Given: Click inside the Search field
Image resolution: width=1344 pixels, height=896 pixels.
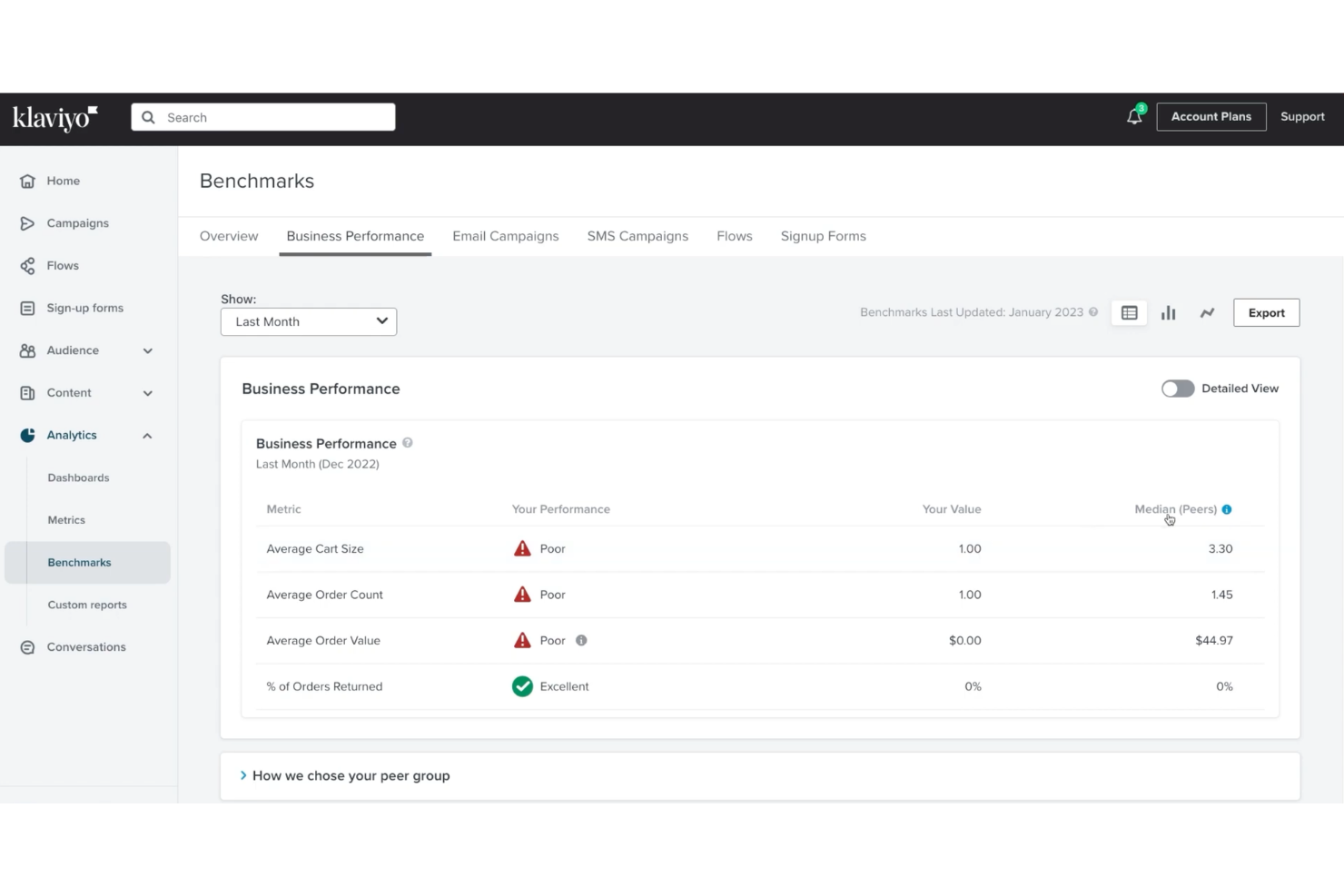Looking at the screenshot, I should (262, 116).
